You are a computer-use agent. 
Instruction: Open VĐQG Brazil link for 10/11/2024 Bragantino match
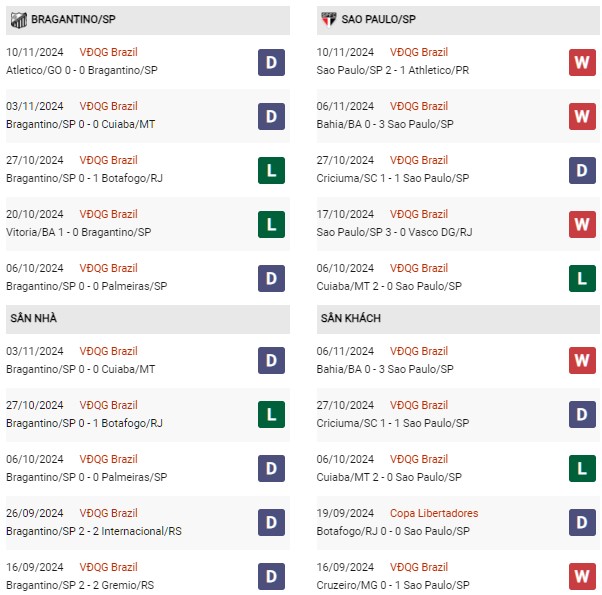108,52
